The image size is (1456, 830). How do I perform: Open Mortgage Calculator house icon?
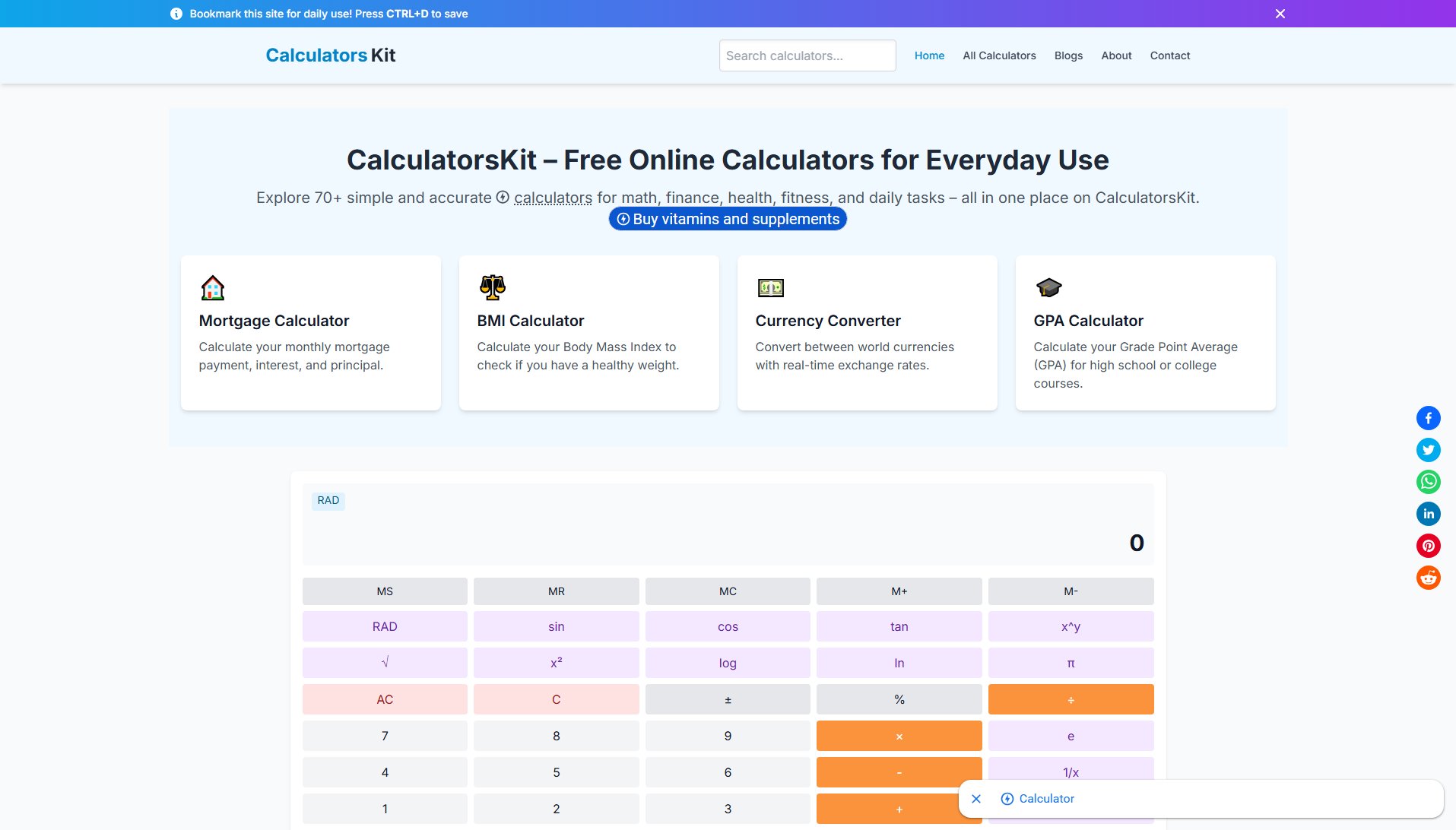[213, 288]
